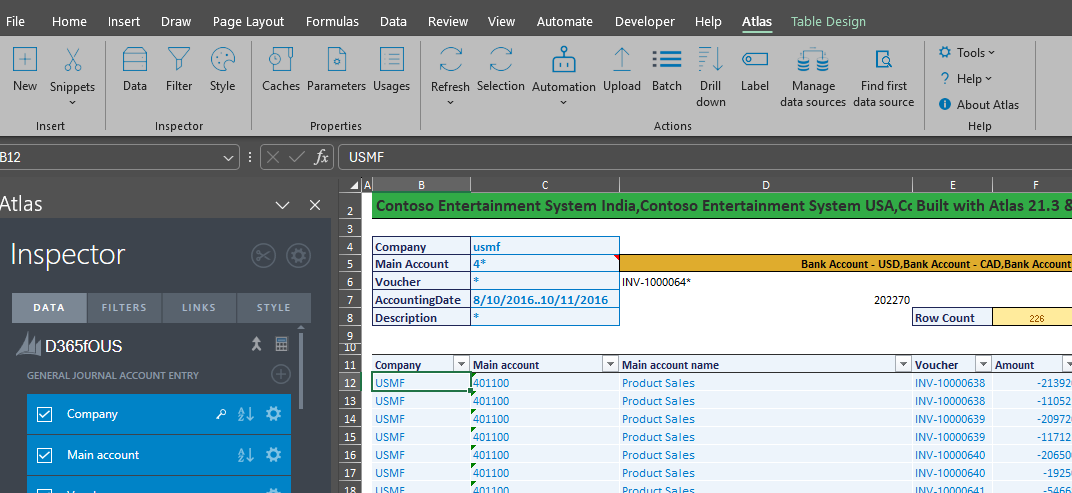Select the DATA tab in Inspector

click(49, 308)
